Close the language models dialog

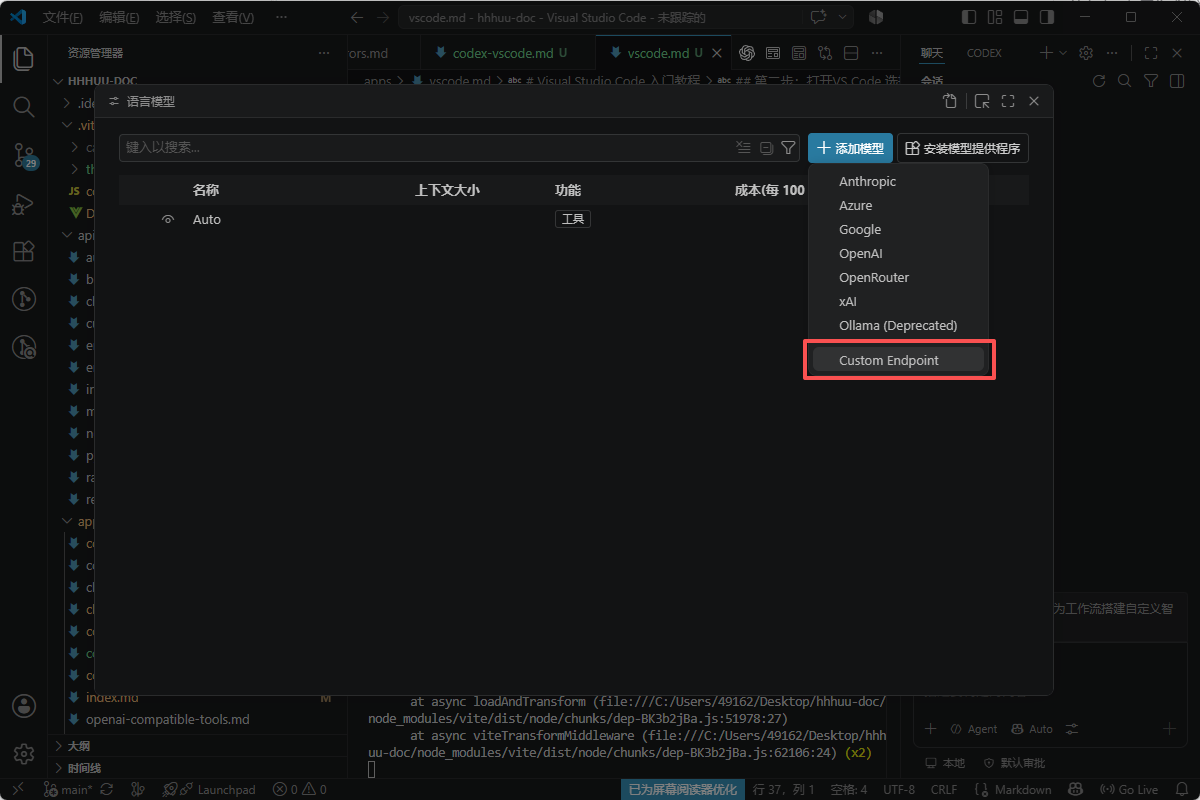pos(1034,101)
